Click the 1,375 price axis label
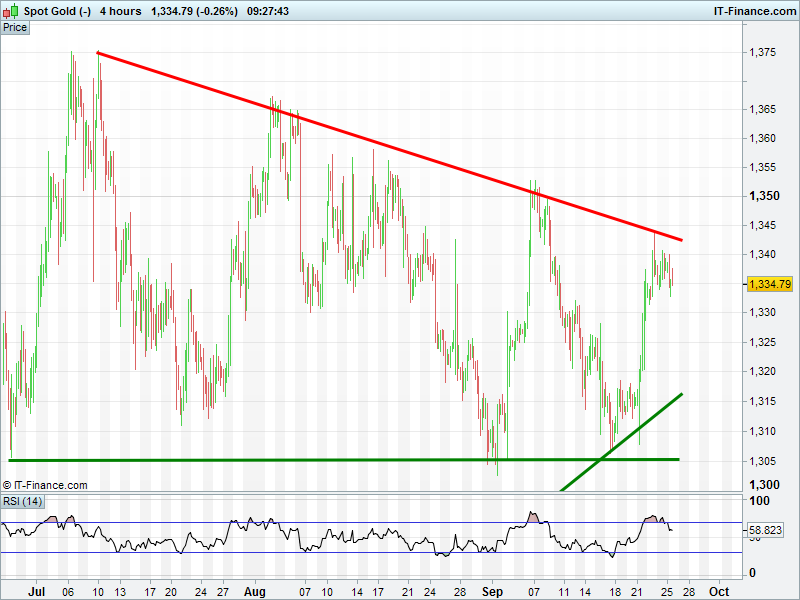This screenshot has height=600, width=800. [762, 52]
